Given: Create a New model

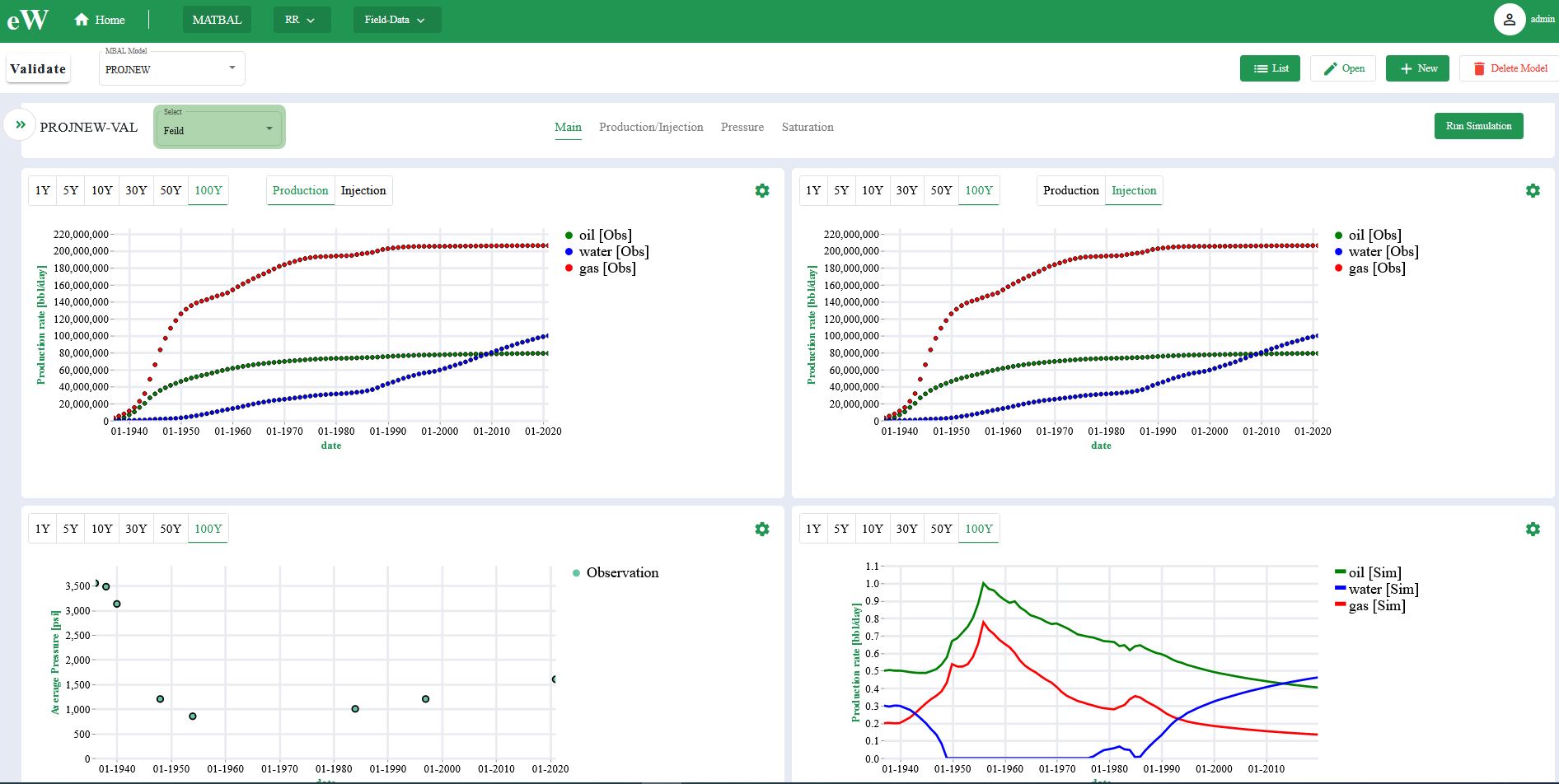Looking at the screenshot, I should [x=1417, y=68].
